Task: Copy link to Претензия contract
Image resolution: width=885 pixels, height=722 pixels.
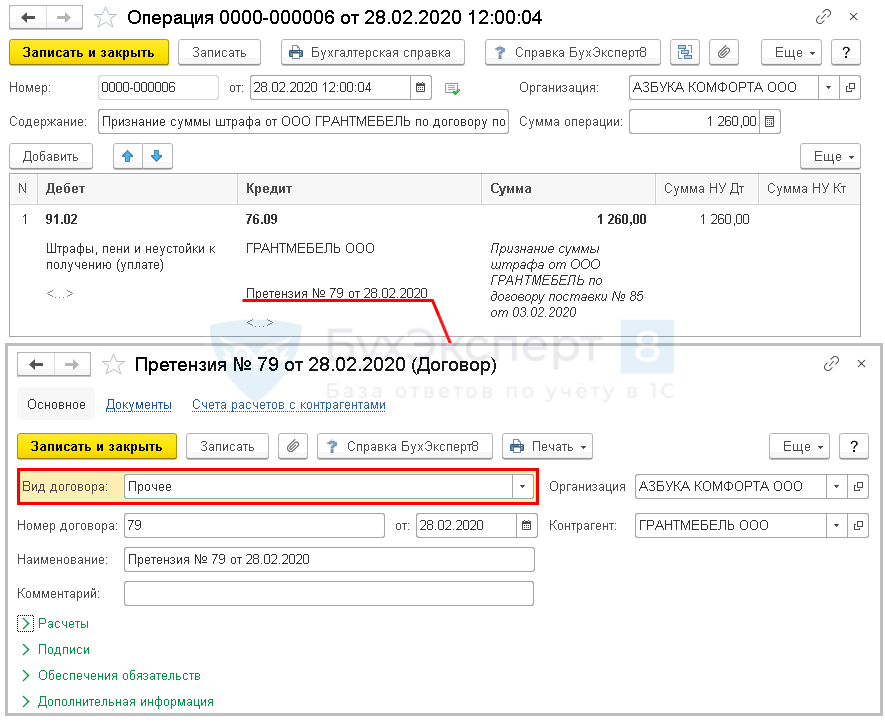Action: 831,364
